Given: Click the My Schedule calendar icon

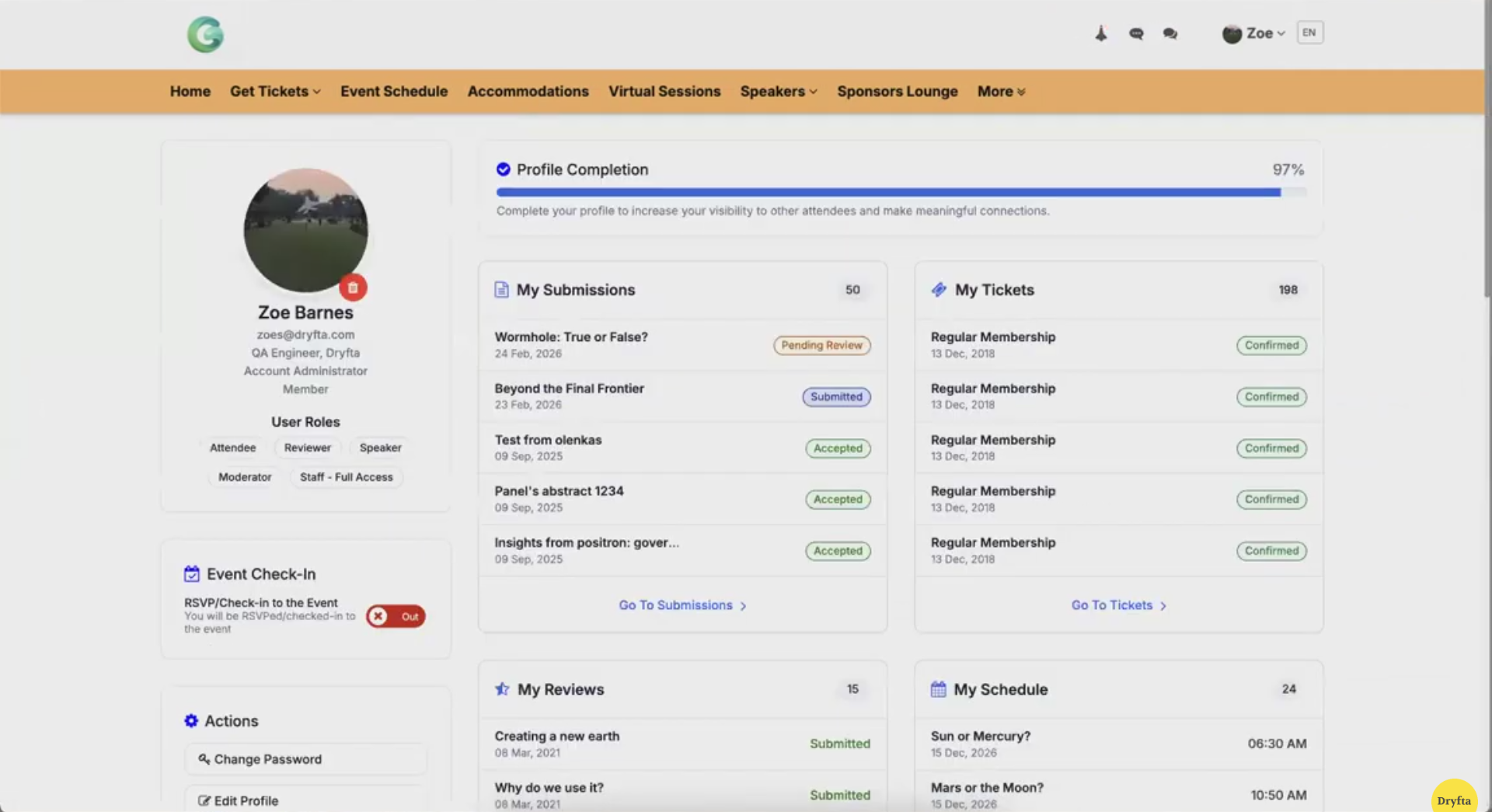Looking at the screenshot, I should (x=938, y=689).
